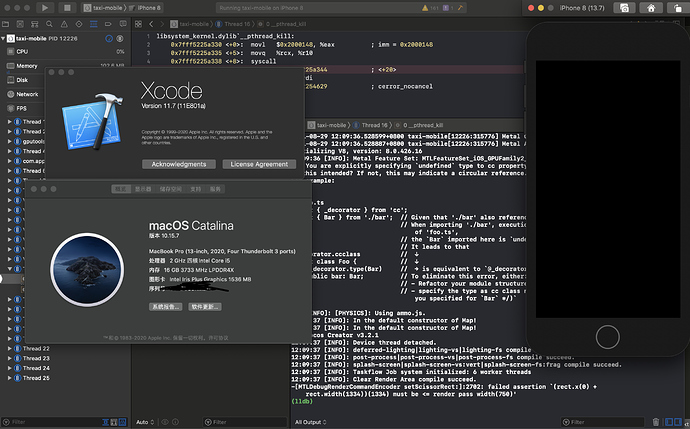Open the CPU gauge report
690x429 pixels.
click(23, 50)
